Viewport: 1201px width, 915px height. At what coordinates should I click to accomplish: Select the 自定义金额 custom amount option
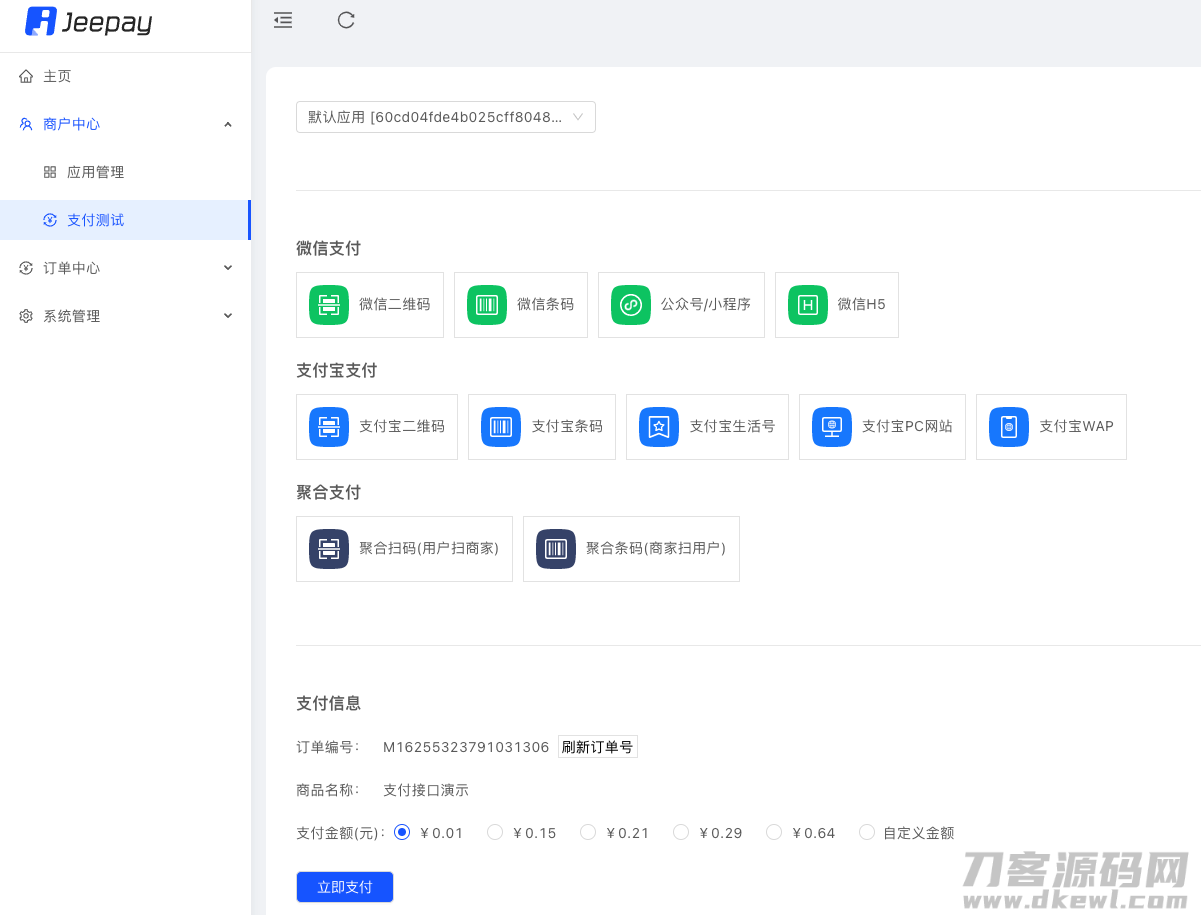[x=867, y=832]
